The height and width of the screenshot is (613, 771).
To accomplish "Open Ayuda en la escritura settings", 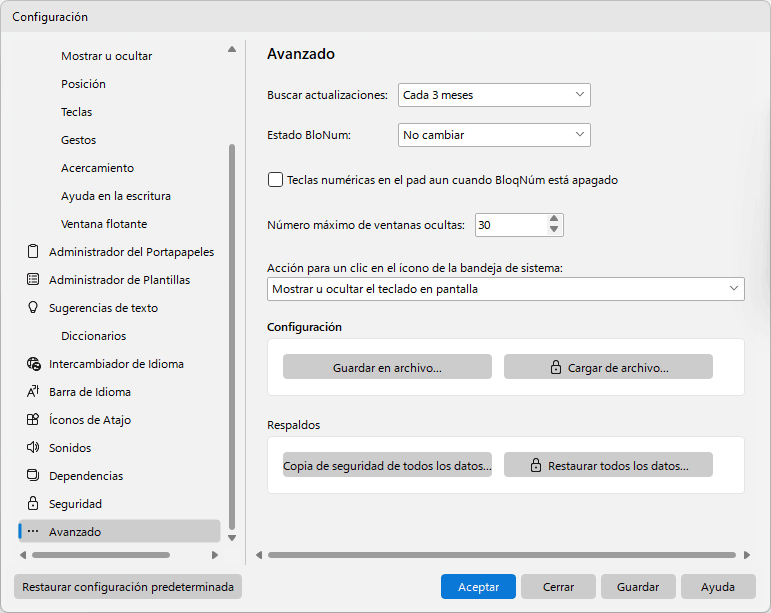I will [116, 196].
